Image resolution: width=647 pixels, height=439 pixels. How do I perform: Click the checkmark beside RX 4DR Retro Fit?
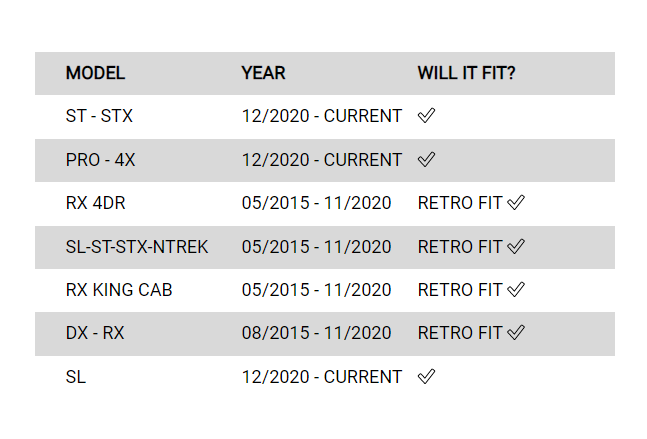[x=516, y=203]
